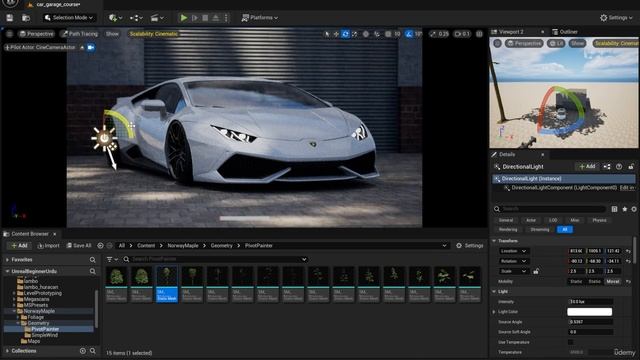This screenshot has height=360, width=640.
Task: Select the General filter in Details
Action: 506,220
